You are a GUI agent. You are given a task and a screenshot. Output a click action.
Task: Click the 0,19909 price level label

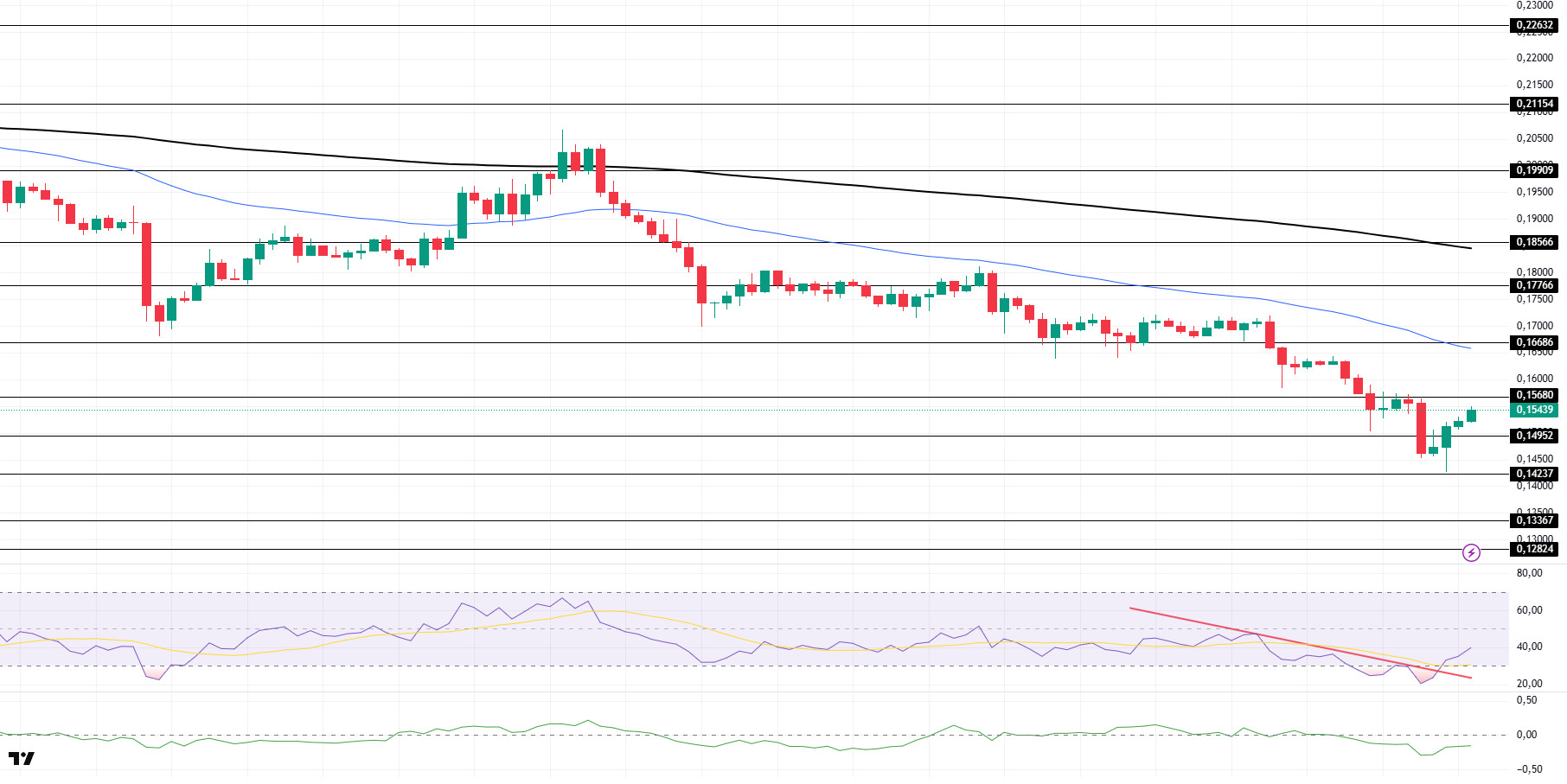[x=1534, y=170]
